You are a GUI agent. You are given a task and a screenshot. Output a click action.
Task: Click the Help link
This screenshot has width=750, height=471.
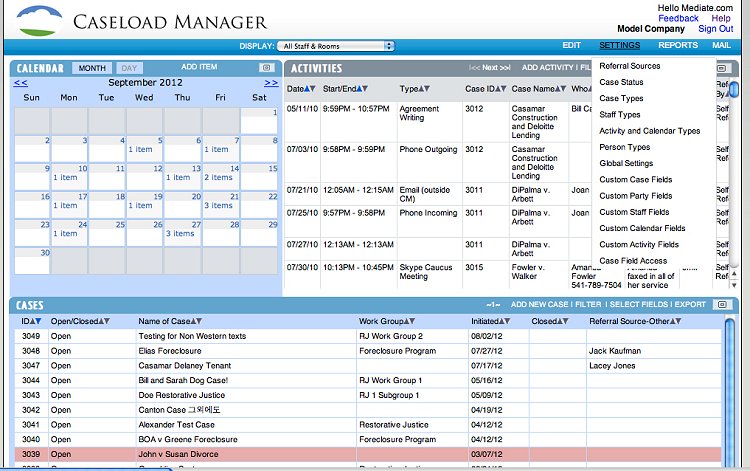[x=720, y=19]
